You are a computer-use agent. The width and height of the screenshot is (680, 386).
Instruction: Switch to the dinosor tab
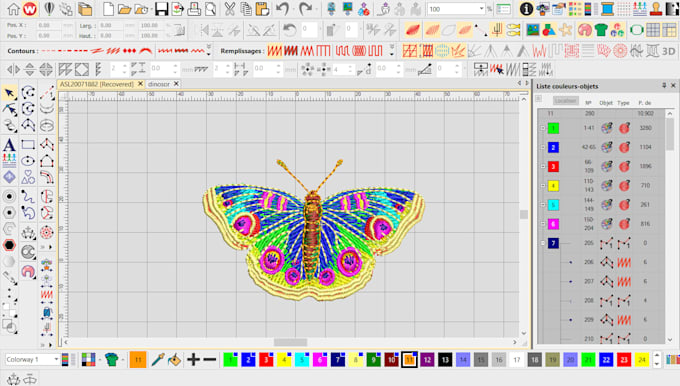(x=159, y=84)
